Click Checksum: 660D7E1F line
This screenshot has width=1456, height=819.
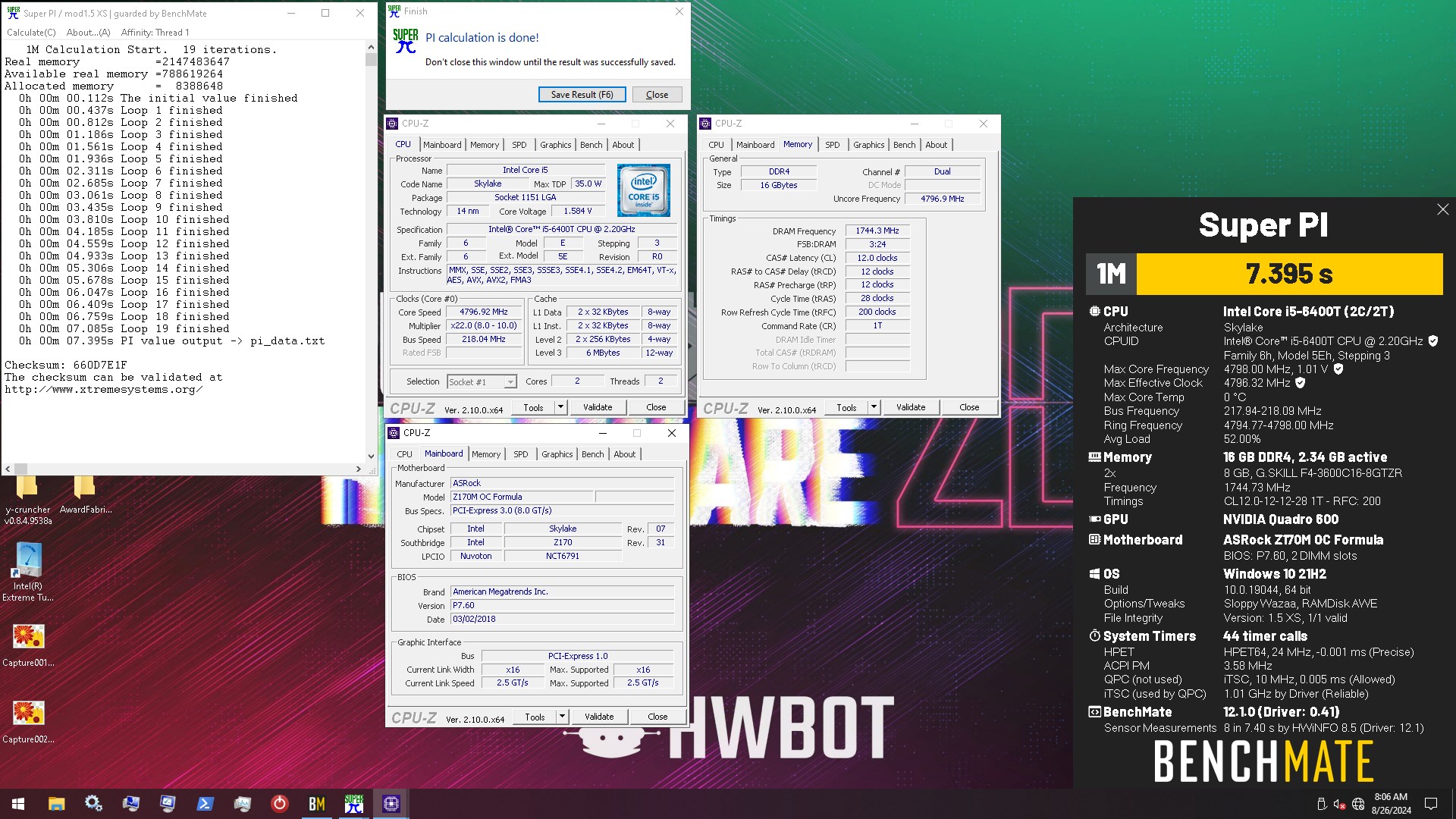(66, 365)
